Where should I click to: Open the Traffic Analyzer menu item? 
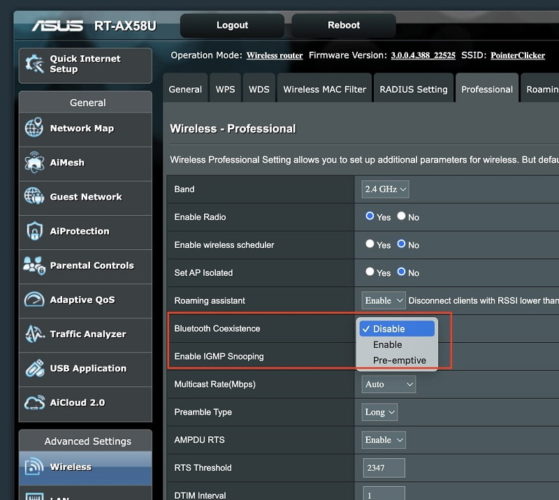pyautogui.click(x=85, y=334)
